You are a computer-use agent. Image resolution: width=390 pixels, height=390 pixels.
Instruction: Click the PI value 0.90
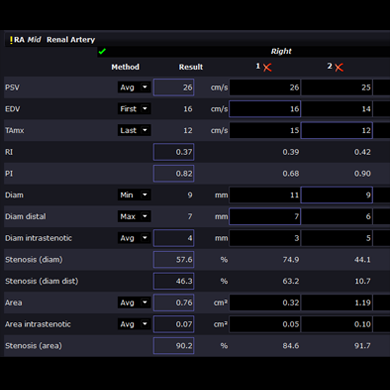coord(362,174)
